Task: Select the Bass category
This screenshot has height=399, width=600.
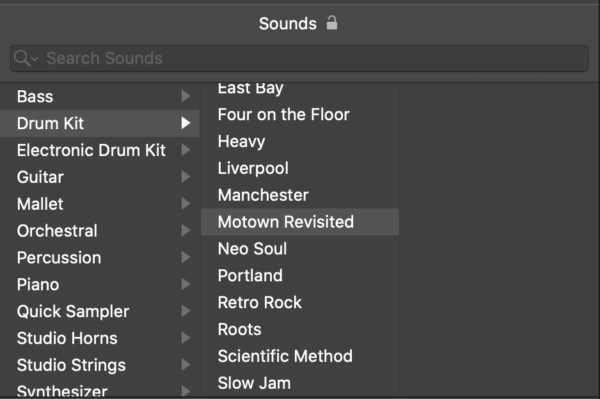Action: pos(99,96)
